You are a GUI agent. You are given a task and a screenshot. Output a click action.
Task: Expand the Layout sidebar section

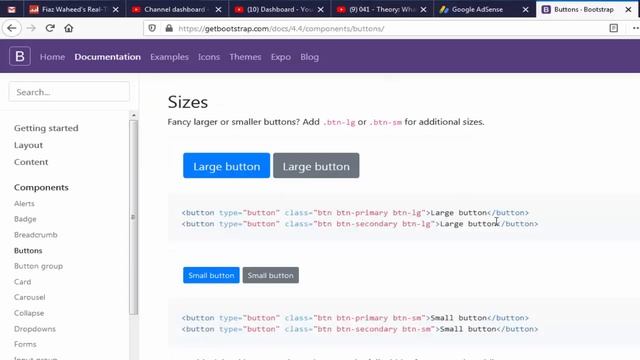coord(28,145)
